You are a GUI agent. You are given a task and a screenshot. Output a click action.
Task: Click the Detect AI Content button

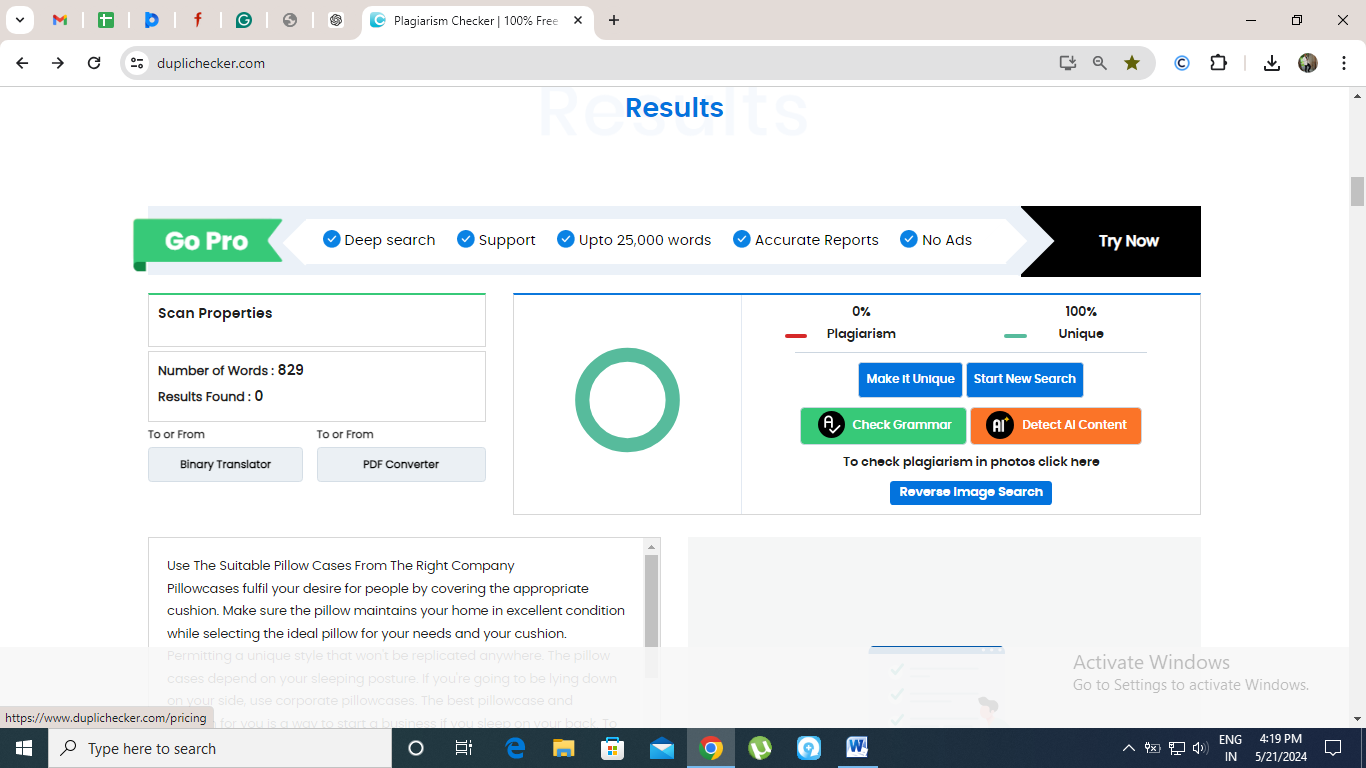point(1056,425)
